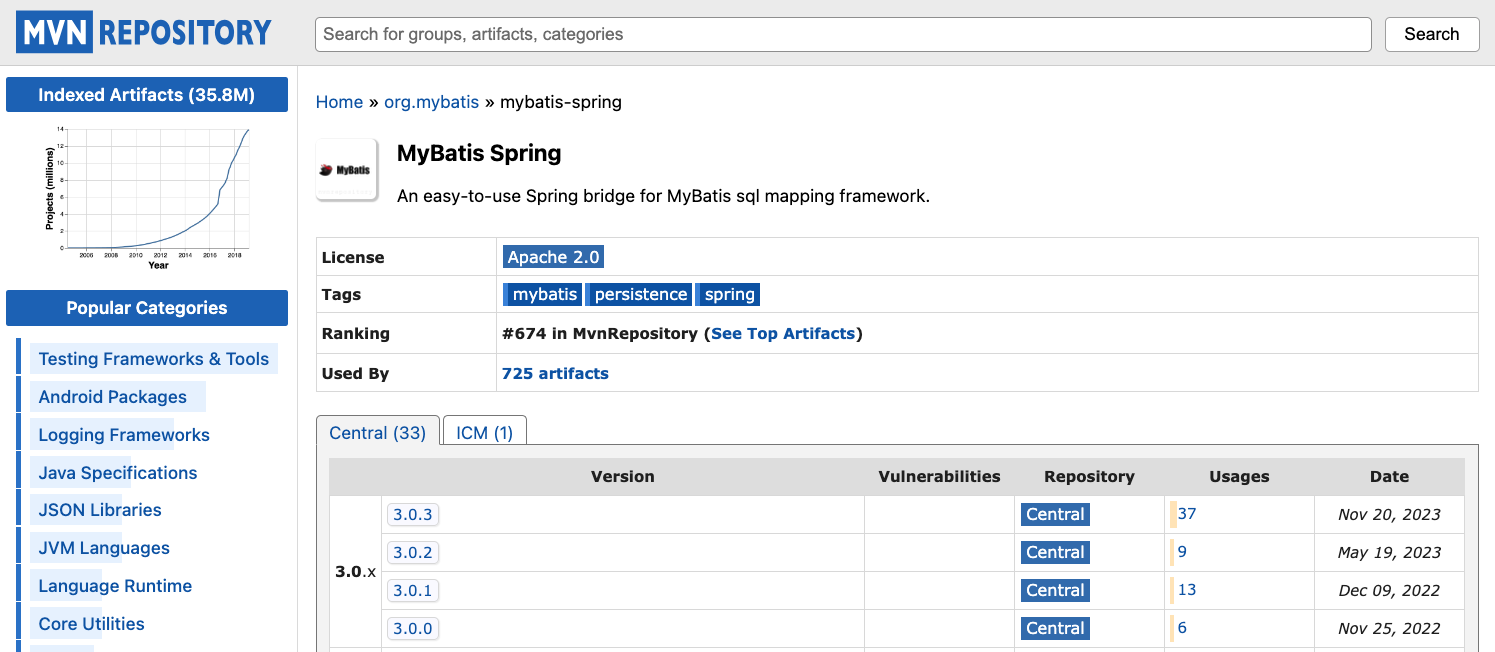Open the org.mybatis breadcrumb link
The height and width of the screenshot is (652, 1495).
[431, 101]
